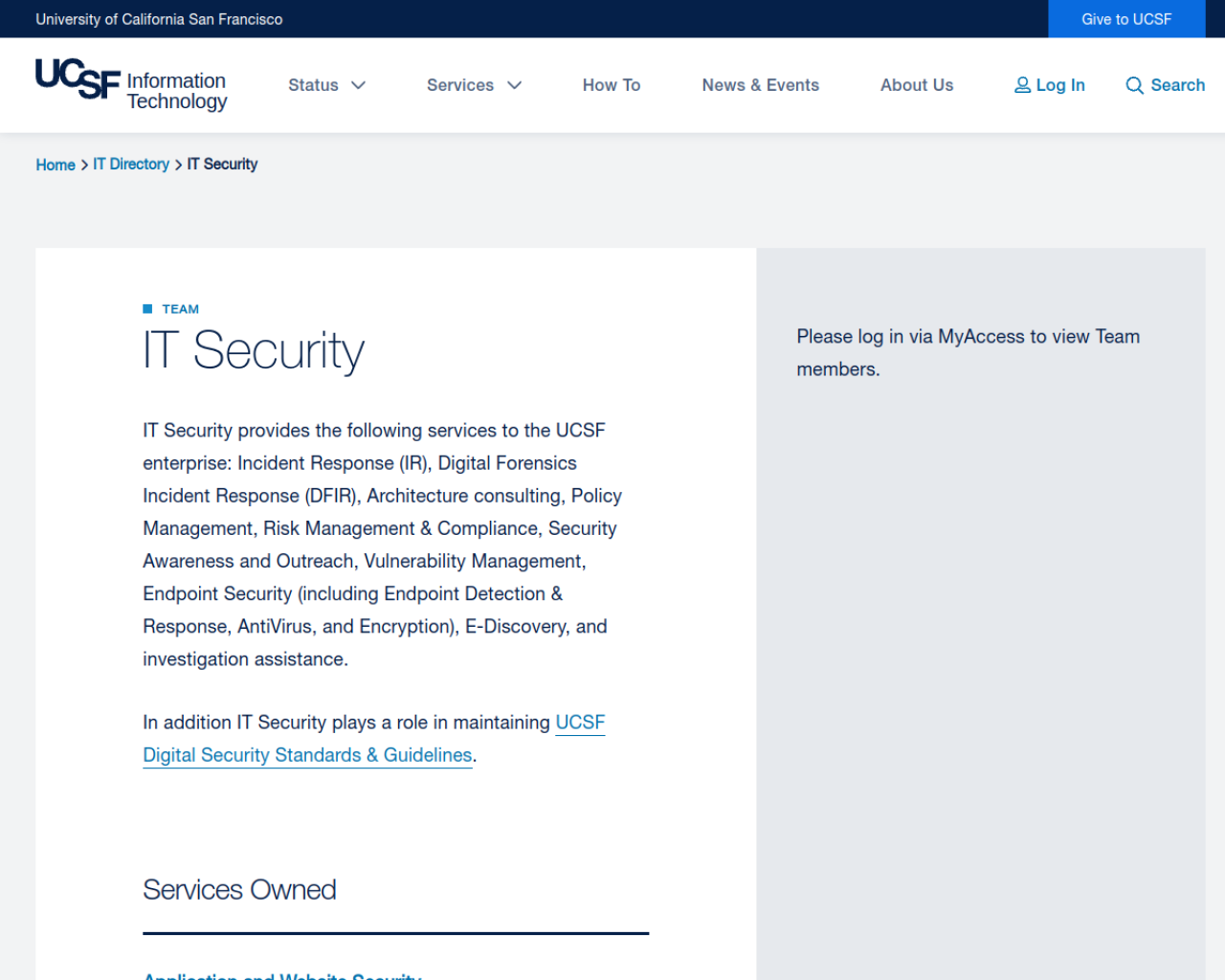The image size is (1225, 980).
Task: Open University of California San Francisco link
Action: (x=159, y=19)
